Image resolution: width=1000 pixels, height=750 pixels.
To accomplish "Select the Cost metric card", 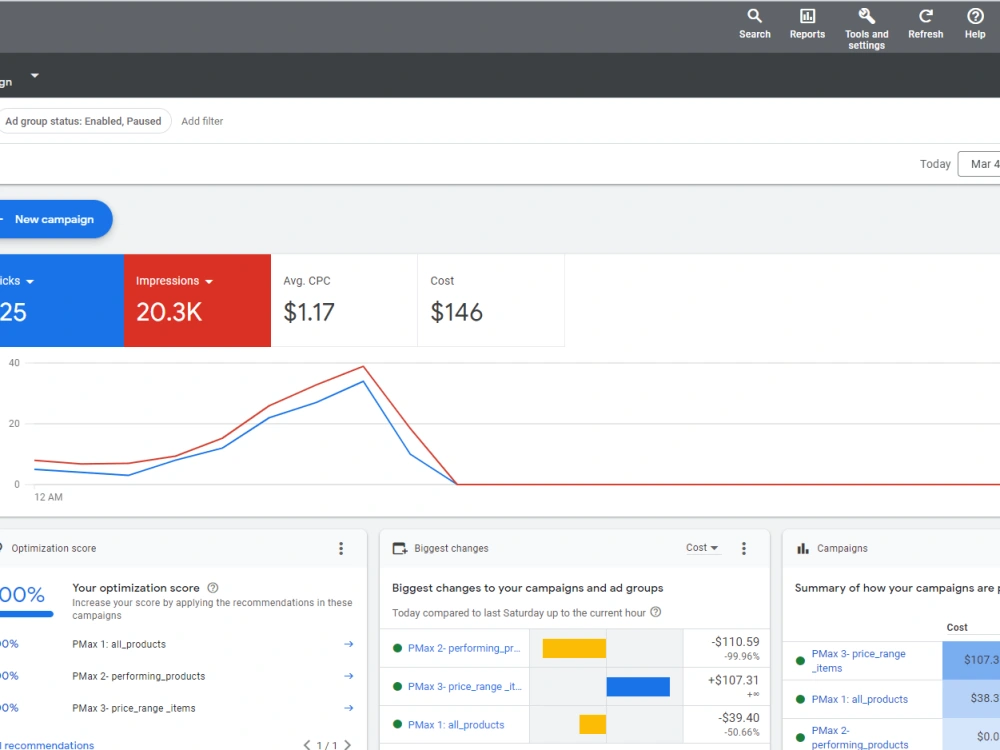I will [x=491, y=300].
